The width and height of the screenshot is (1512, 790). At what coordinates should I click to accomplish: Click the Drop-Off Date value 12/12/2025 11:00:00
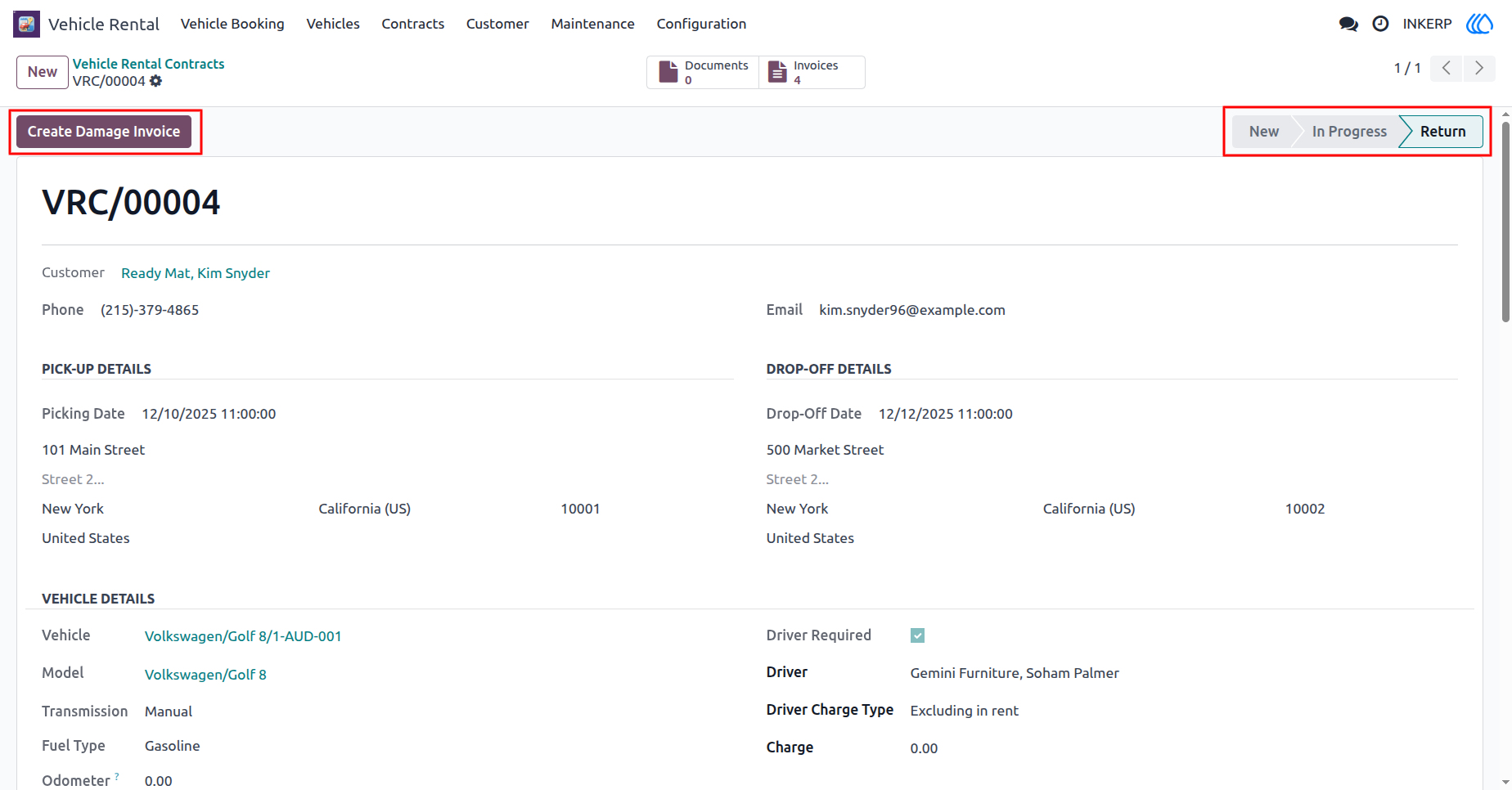(946, 414)
